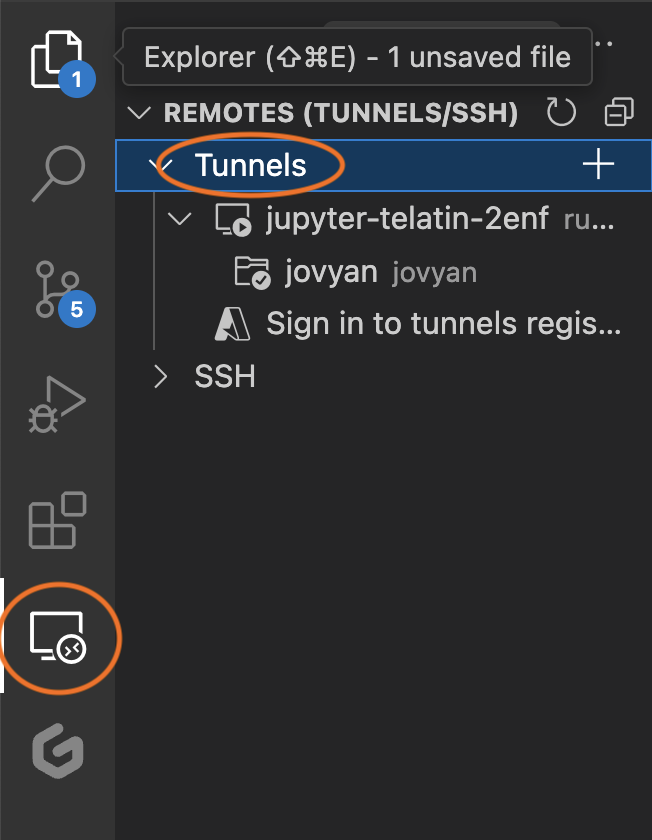
Task: Refresh the remotes list
Action: click(561, 113)
